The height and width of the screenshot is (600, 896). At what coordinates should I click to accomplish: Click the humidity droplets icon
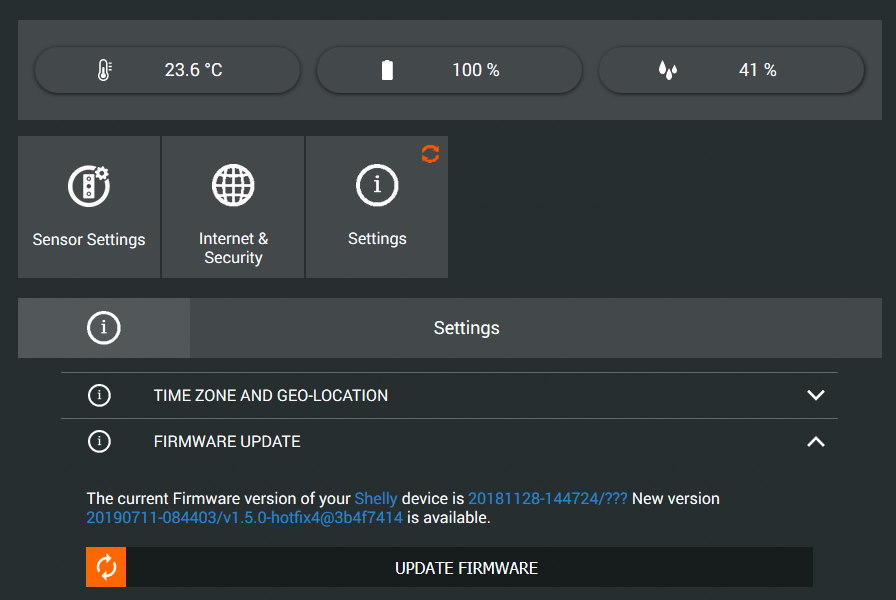pyautogui.click(x=667, y=70)
